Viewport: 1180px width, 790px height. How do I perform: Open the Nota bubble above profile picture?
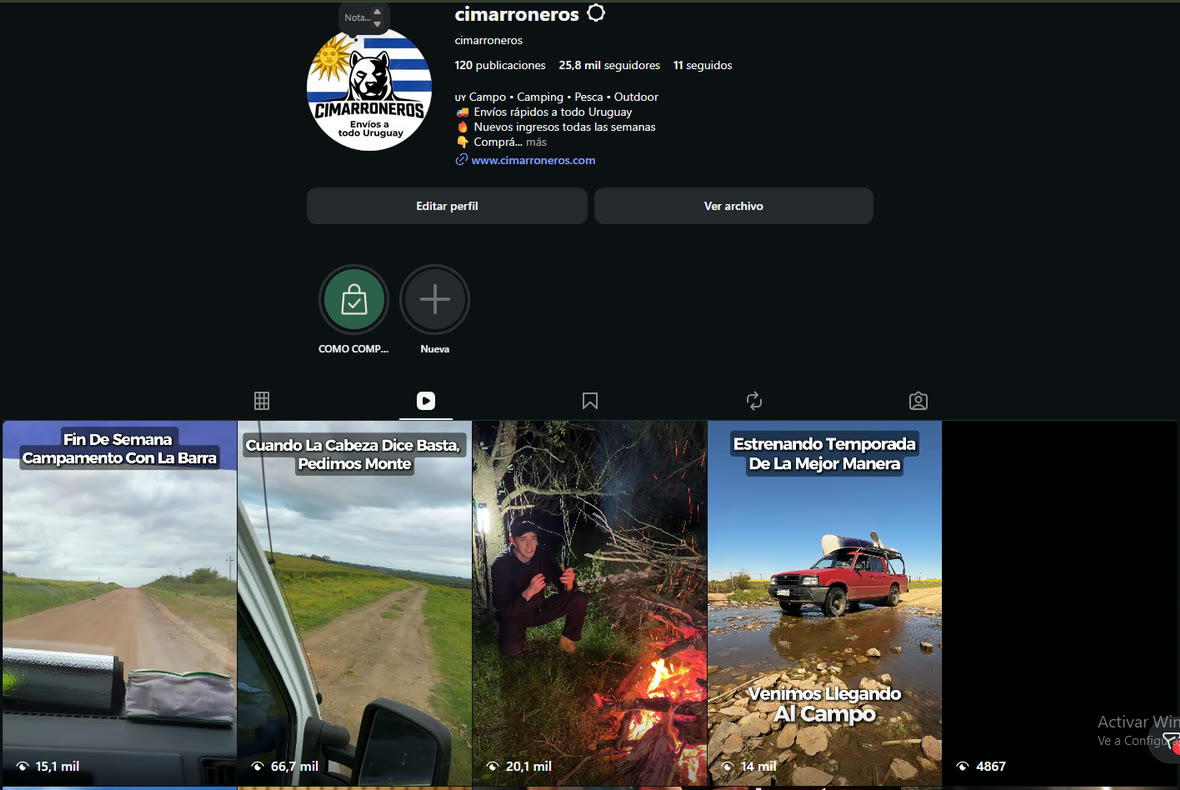[363, 17]
